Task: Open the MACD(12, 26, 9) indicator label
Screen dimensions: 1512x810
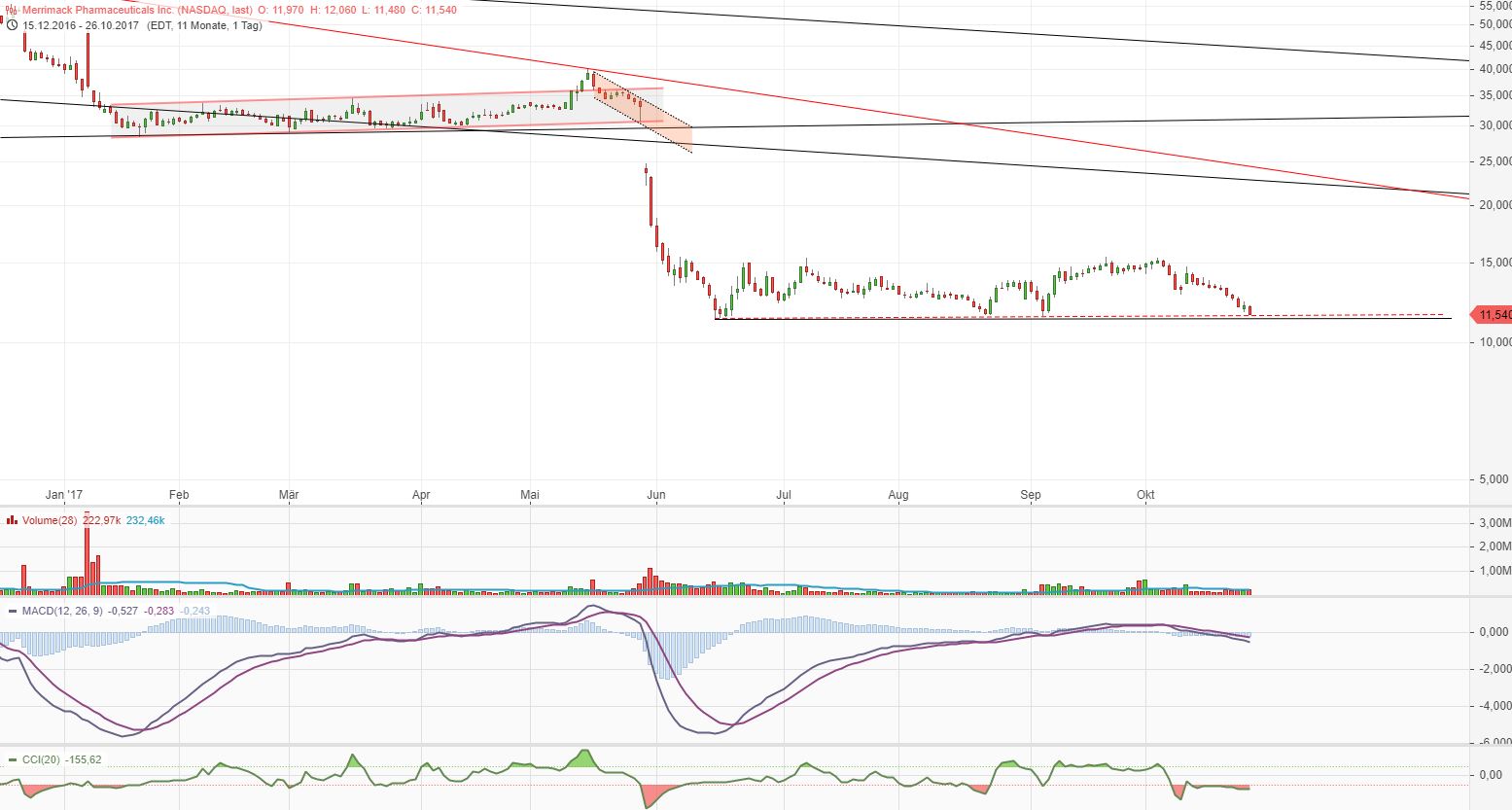Action: (x=61, y=611)
